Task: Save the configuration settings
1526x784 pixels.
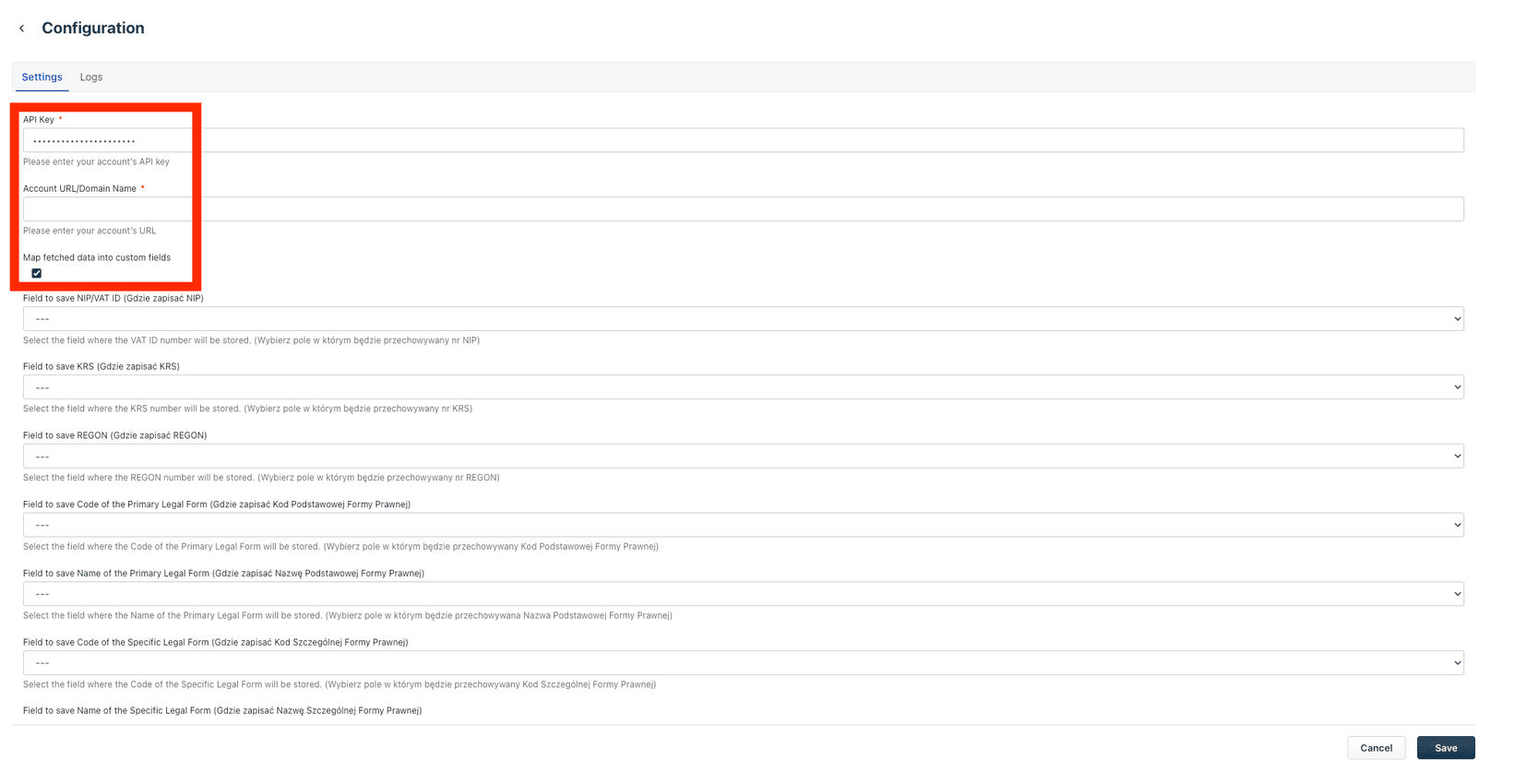Action: coord(1446,748)
